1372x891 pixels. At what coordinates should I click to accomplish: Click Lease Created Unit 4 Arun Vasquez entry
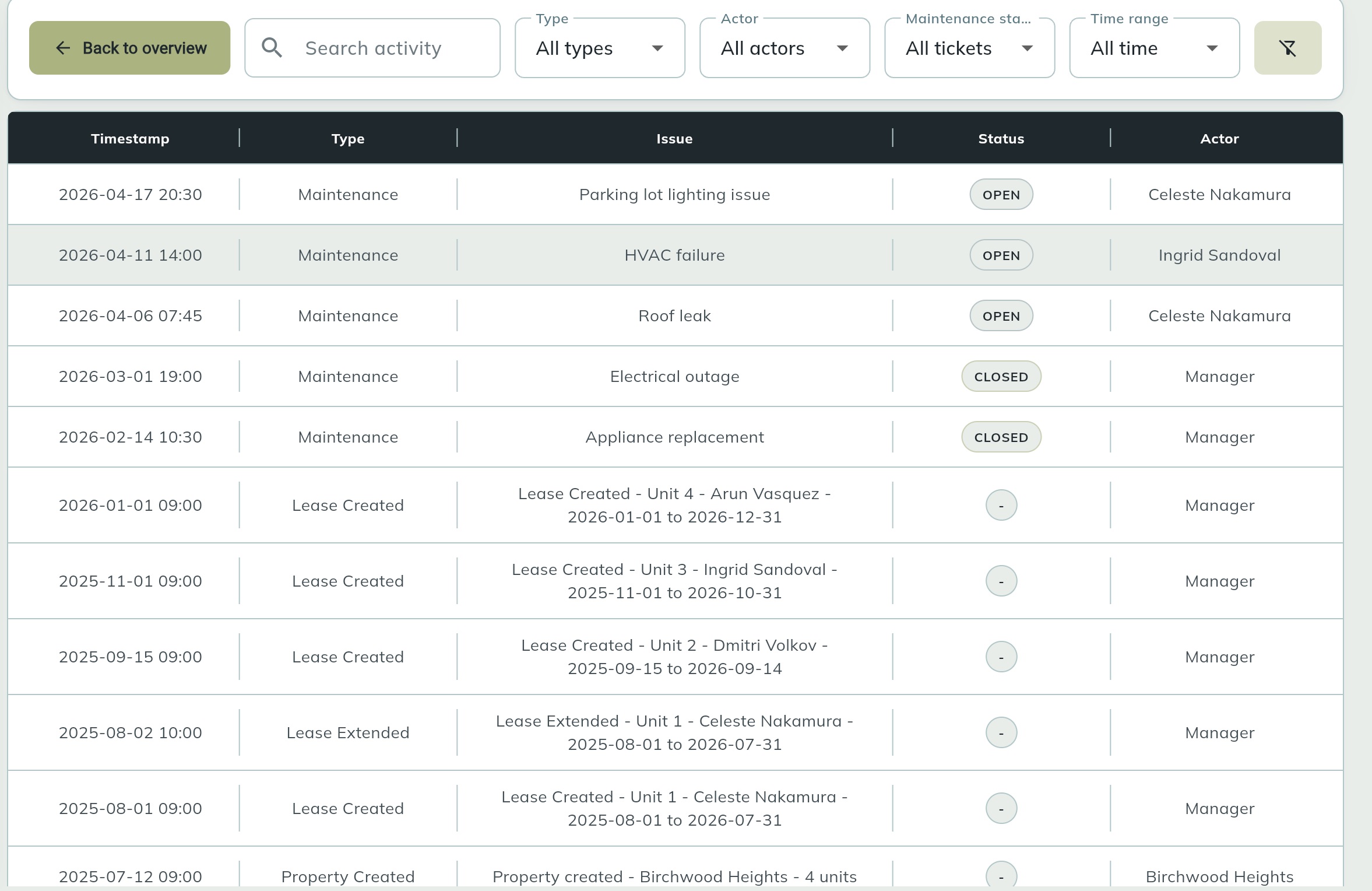(x=674, y=506)
